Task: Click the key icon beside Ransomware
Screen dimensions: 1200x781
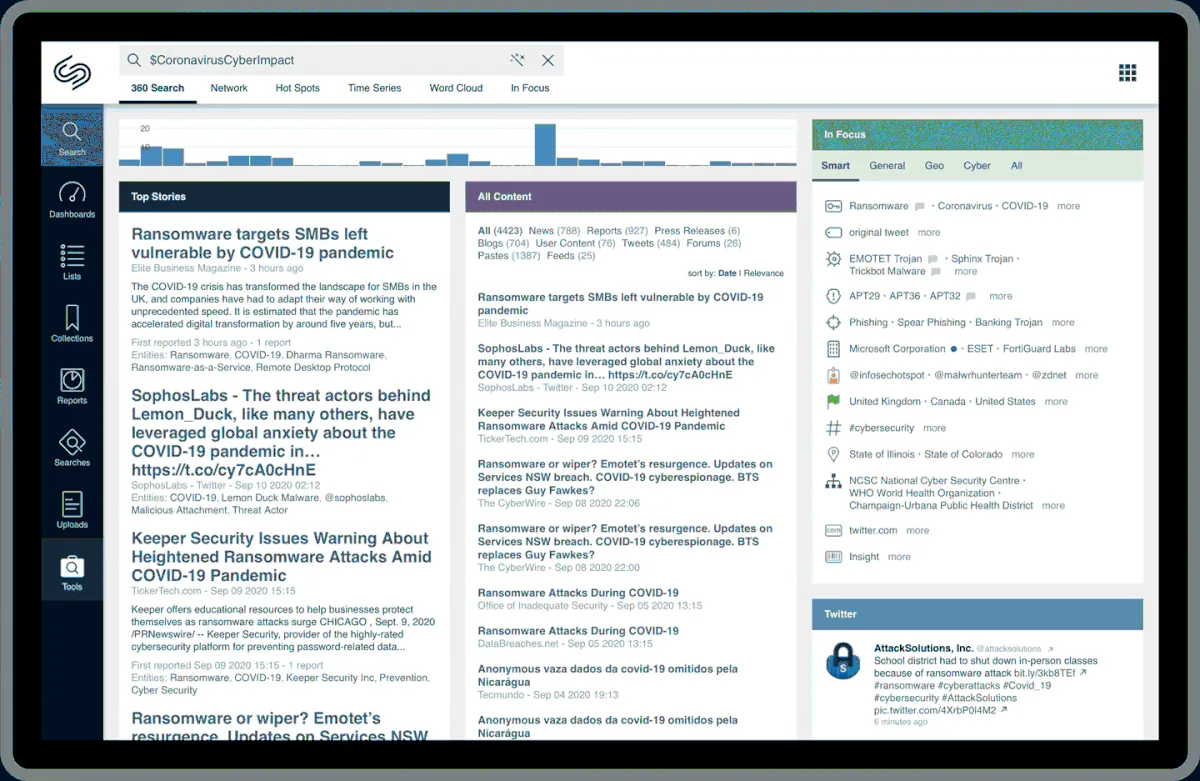Action: point(833,206)
